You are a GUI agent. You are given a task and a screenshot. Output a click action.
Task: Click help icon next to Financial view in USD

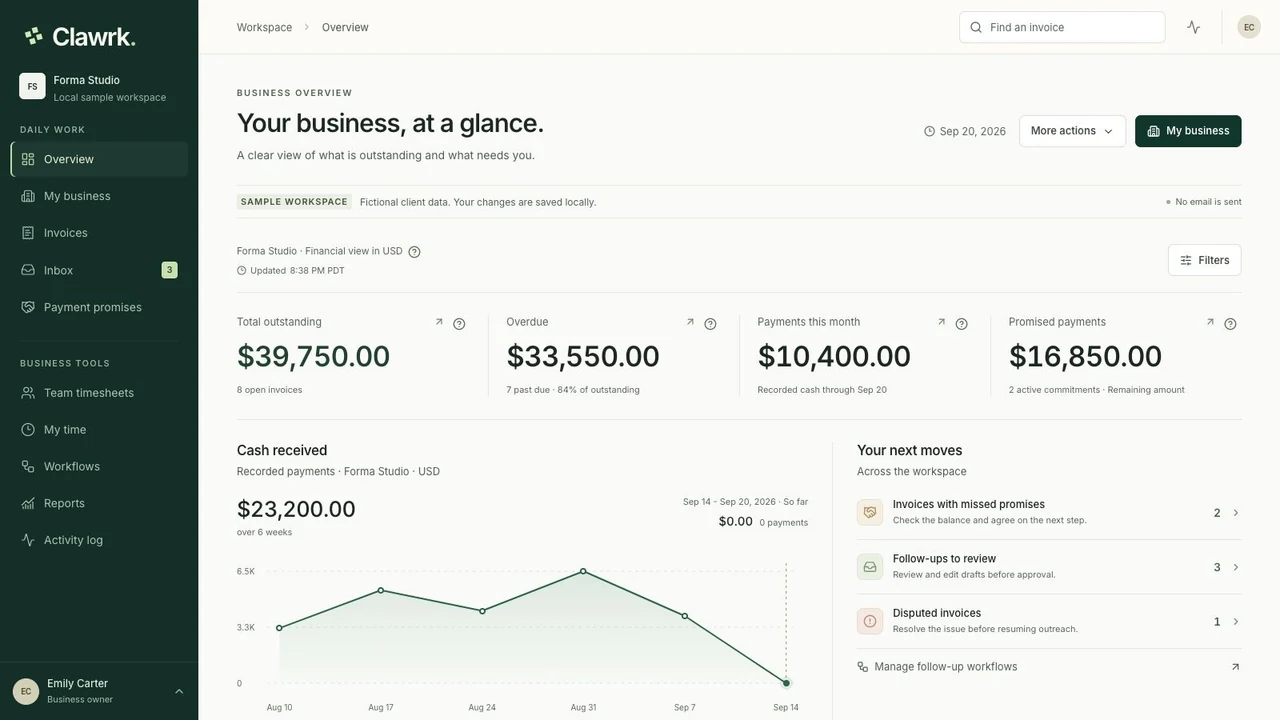(414, 252)
